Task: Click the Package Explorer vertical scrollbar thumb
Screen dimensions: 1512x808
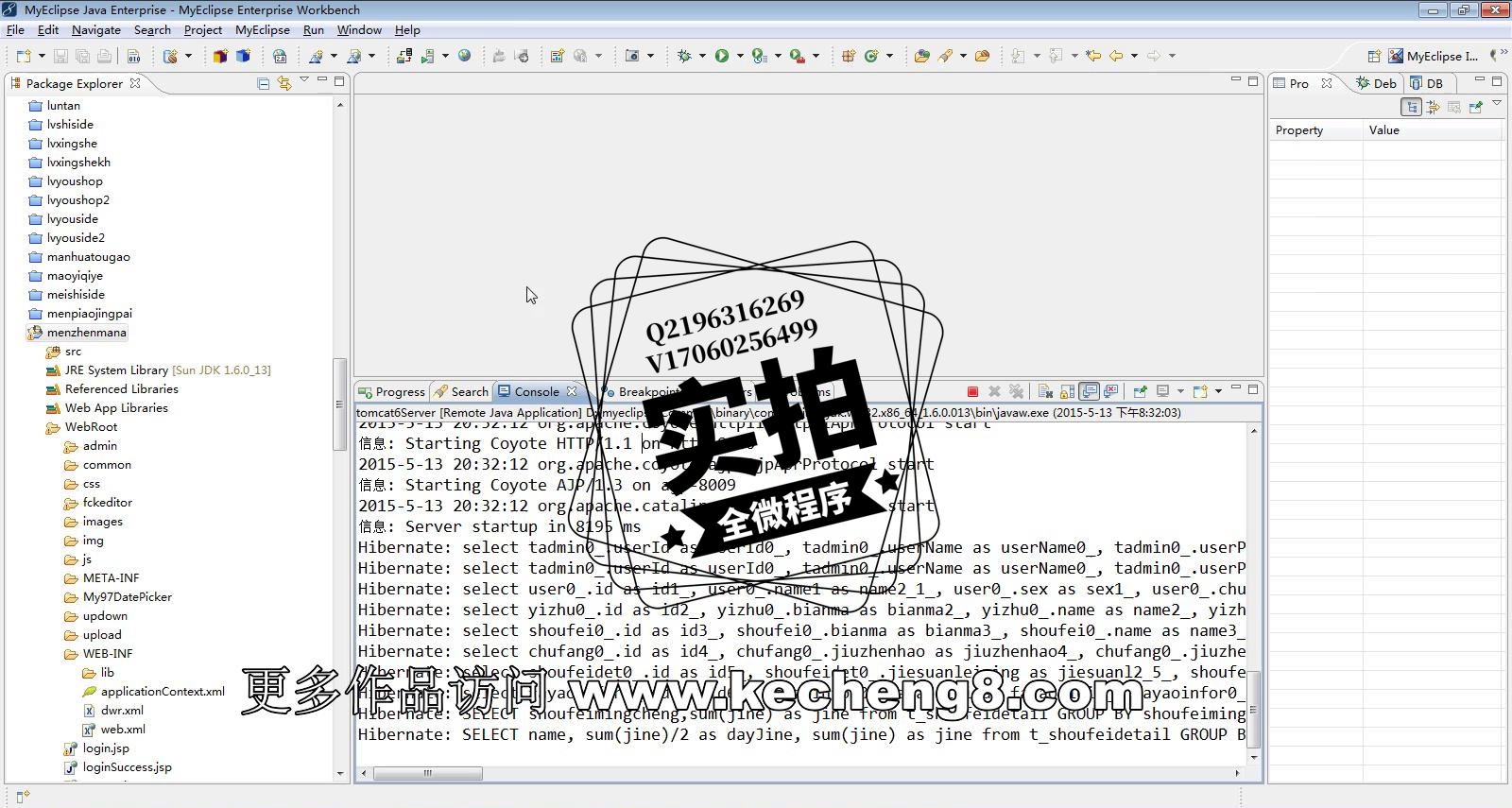Action: [339, 404]
